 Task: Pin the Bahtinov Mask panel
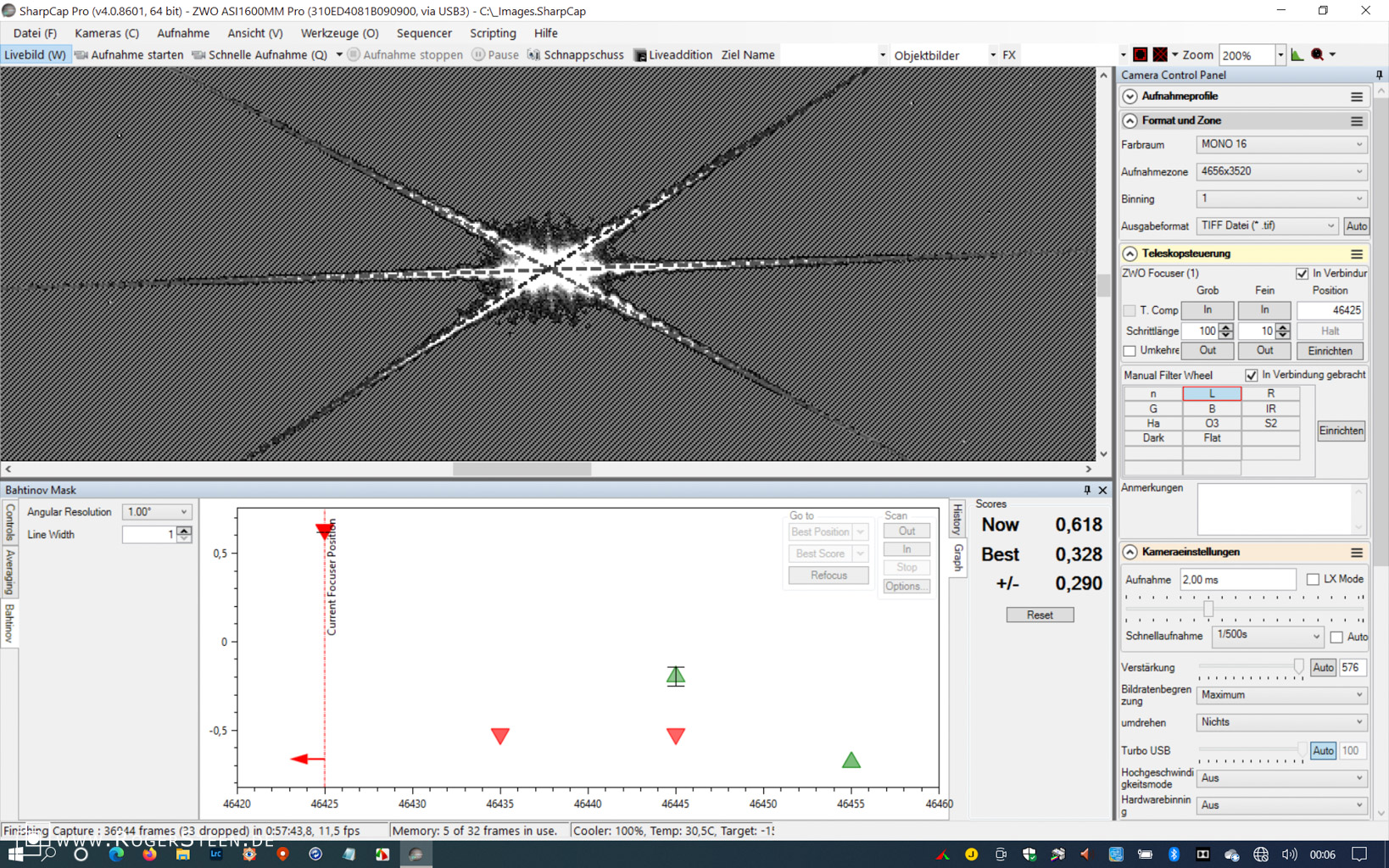[x=1087, y=490]
